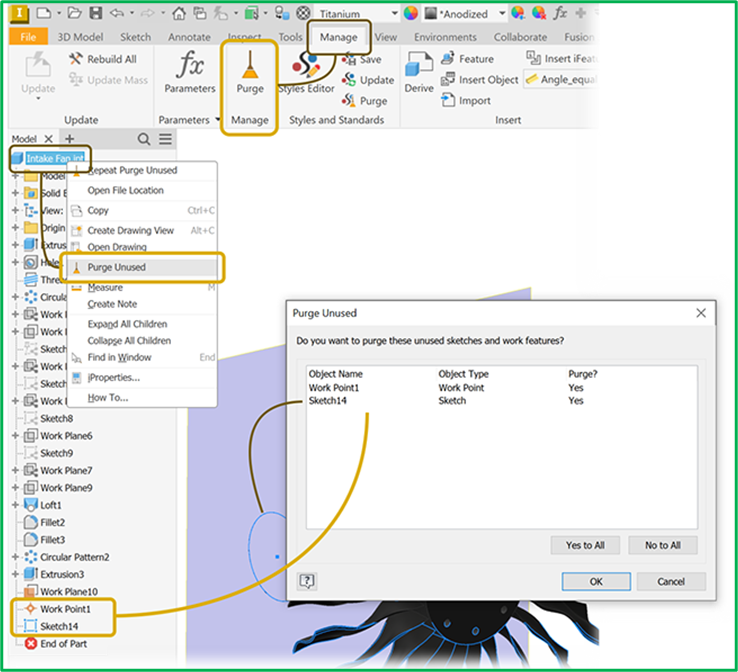Expand the Parameters panel dropdown arrow
This screenshot has width=738, height=672.
click(217, 120)
